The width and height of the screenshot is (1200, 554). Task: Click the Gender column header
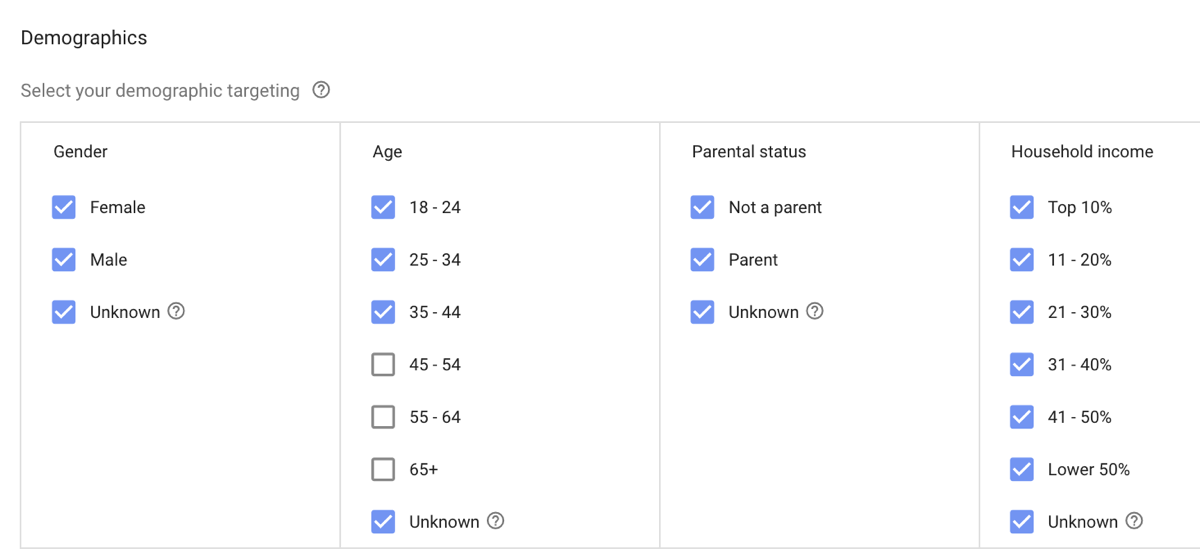80,152
